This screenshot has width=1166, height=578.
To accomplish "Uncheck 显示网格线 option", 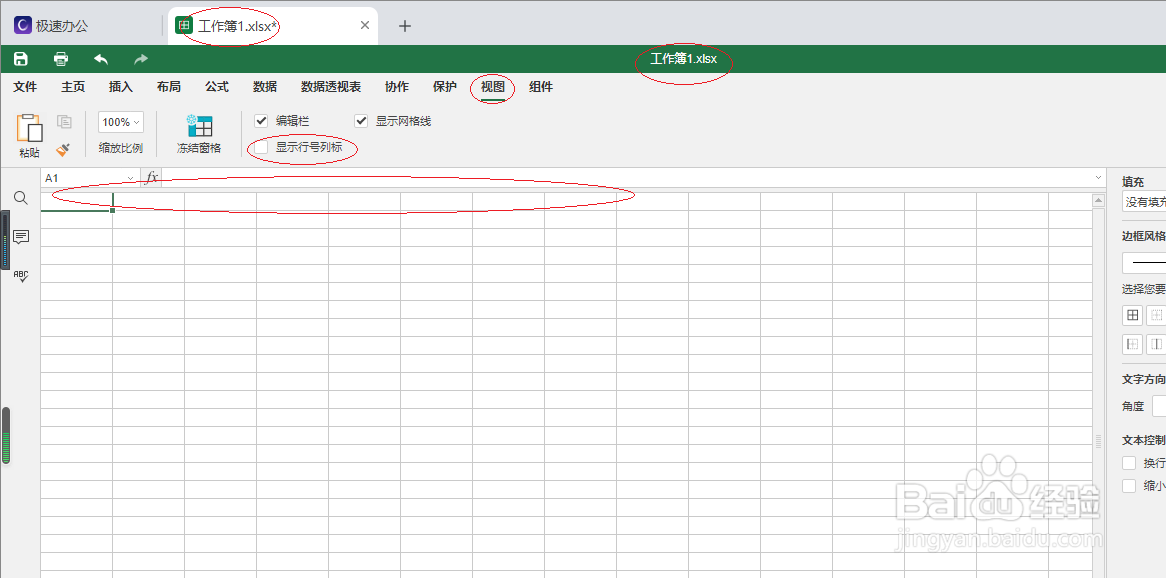I will click(361, 121).
